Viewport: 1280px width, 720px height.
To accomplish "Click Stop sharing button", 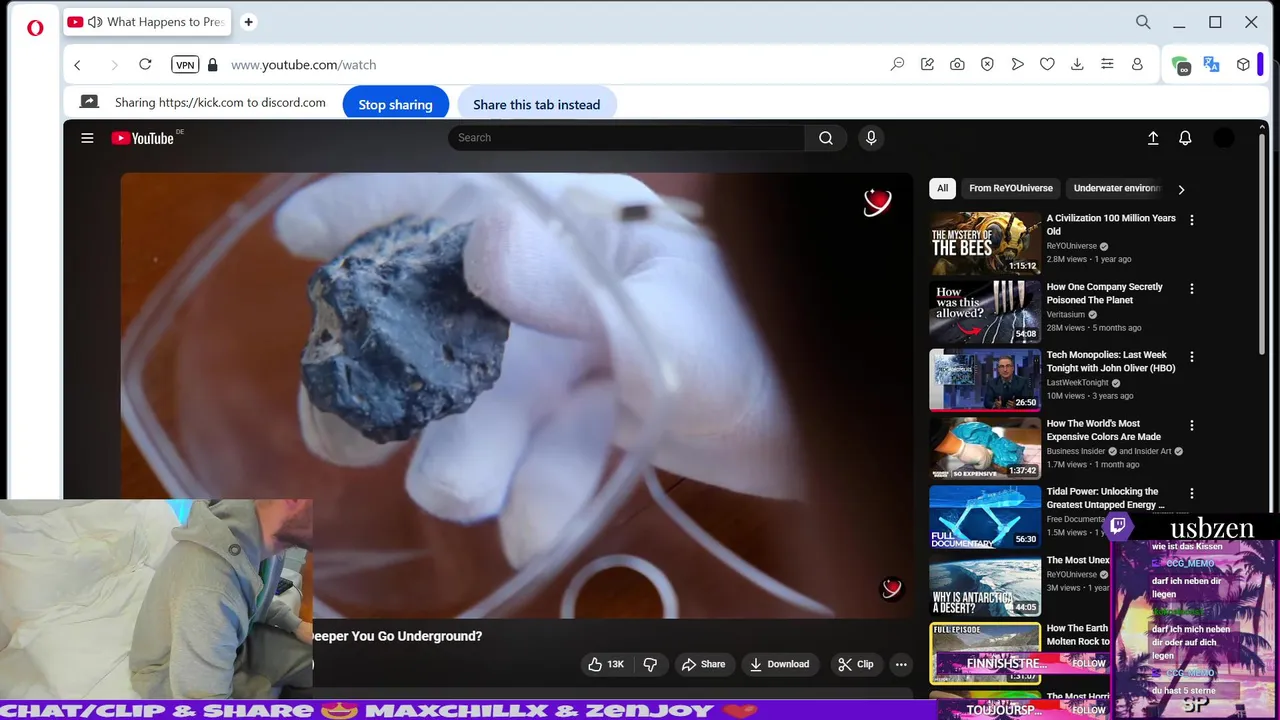I will coord(396,104).
